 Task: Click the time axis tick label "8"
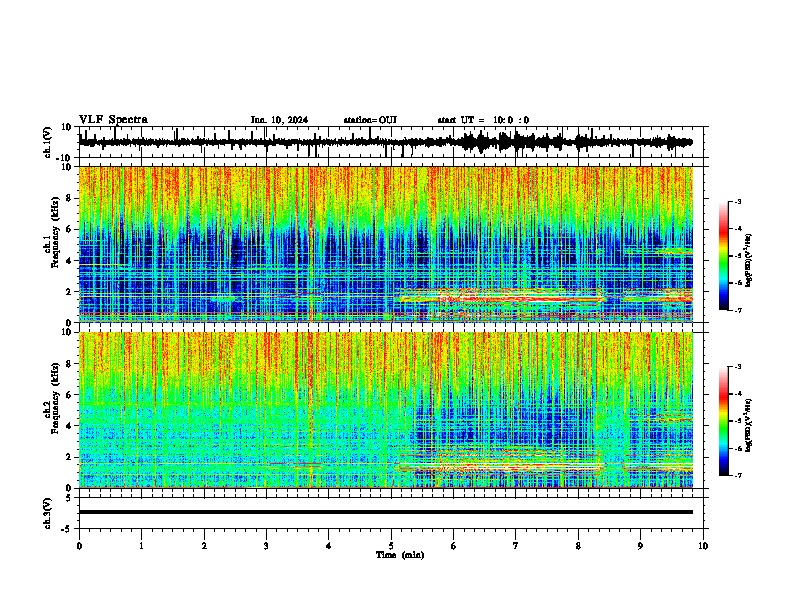[x=578, y=546]
